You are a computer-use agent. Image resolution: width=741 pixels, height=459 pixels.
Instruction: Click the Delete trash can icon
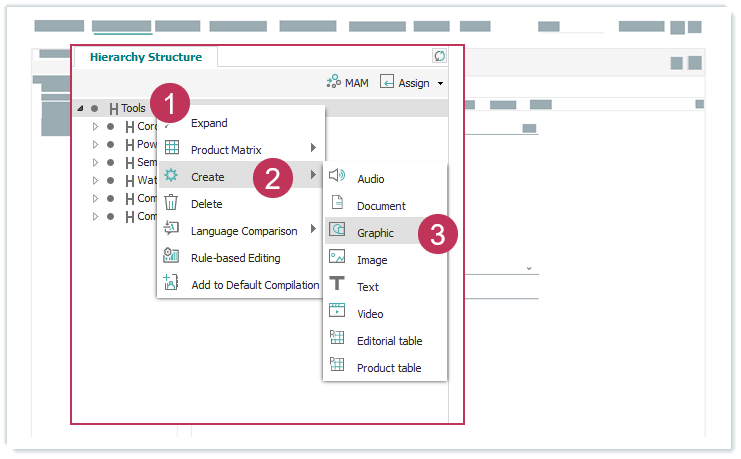[x=171, y=203]
